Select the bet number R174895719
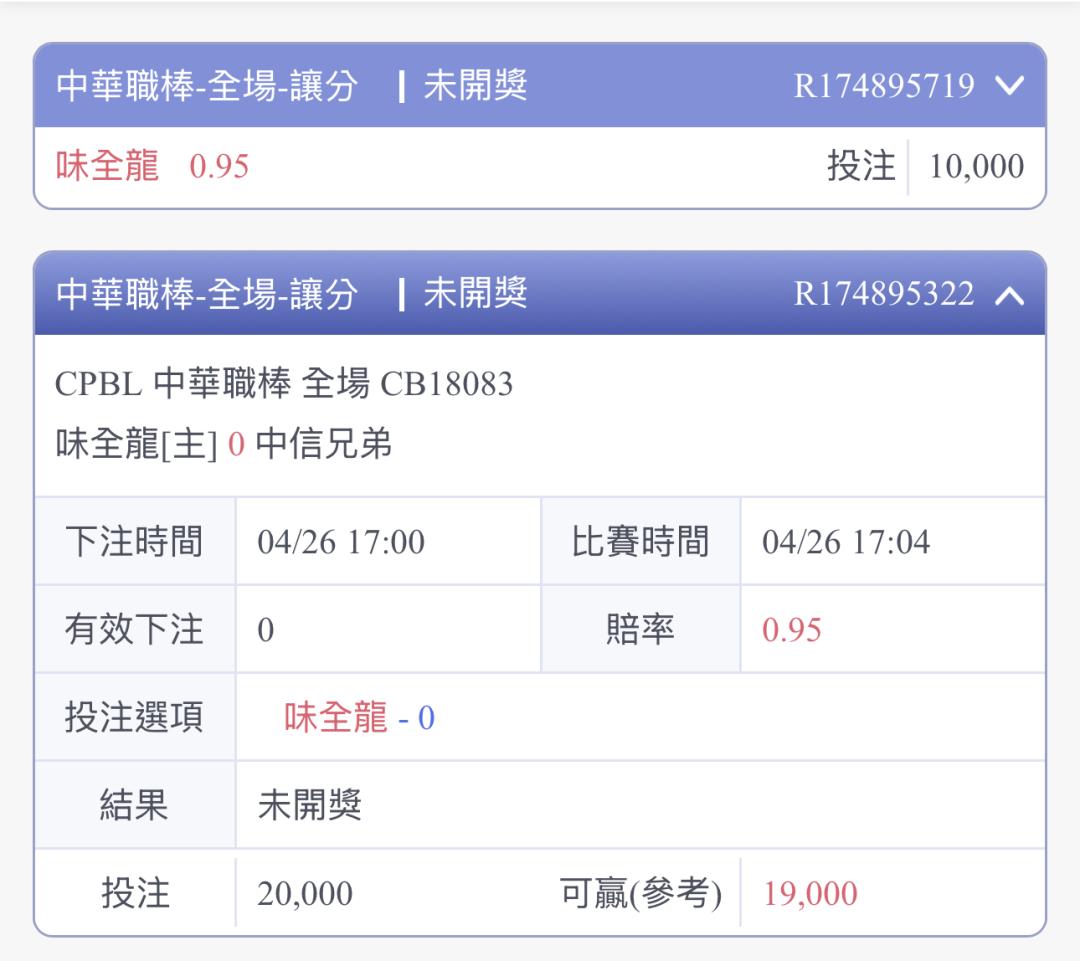Screen dimensions: 1080x961 point(884,87)
